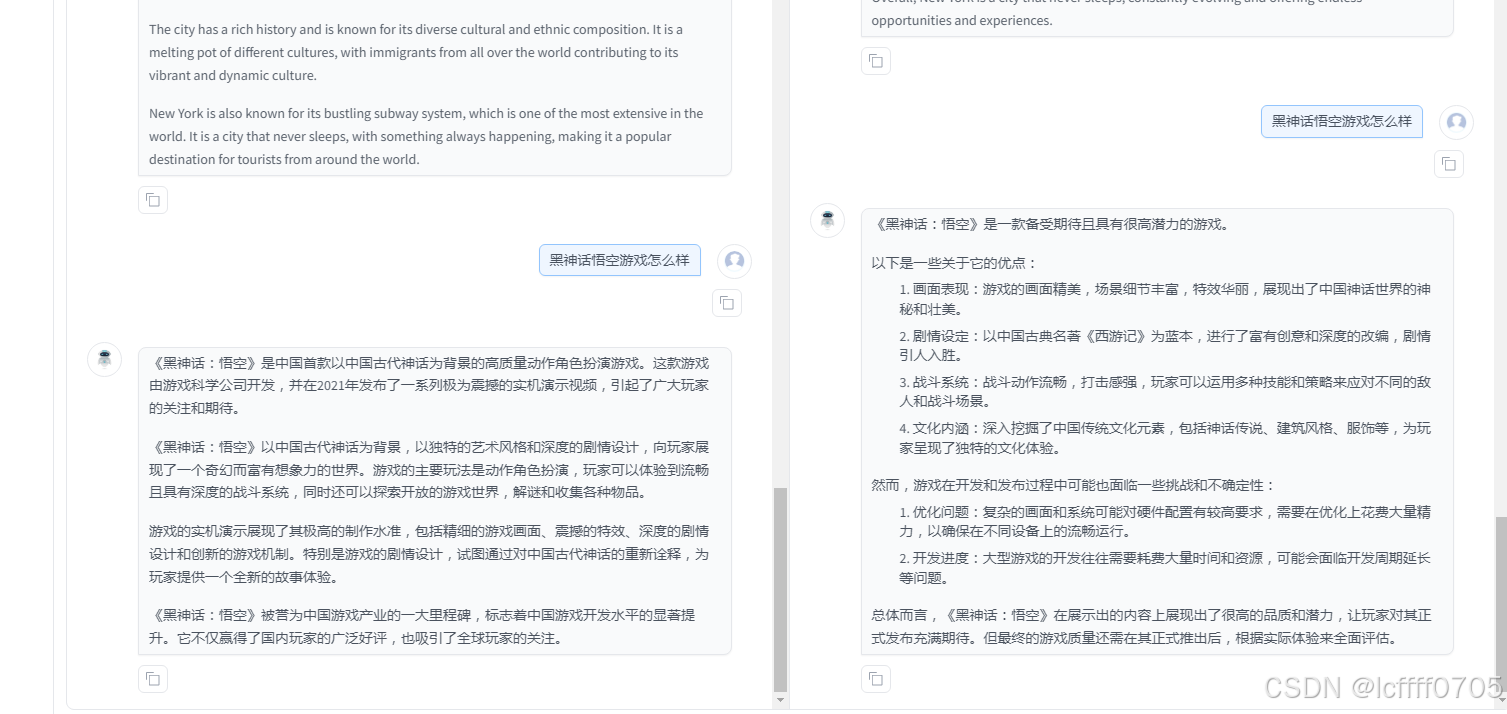The width and height of the screenshot is (1507, 714).
Task: Click list item 3 战斗系统
Action: click(x=1165, y=392)
